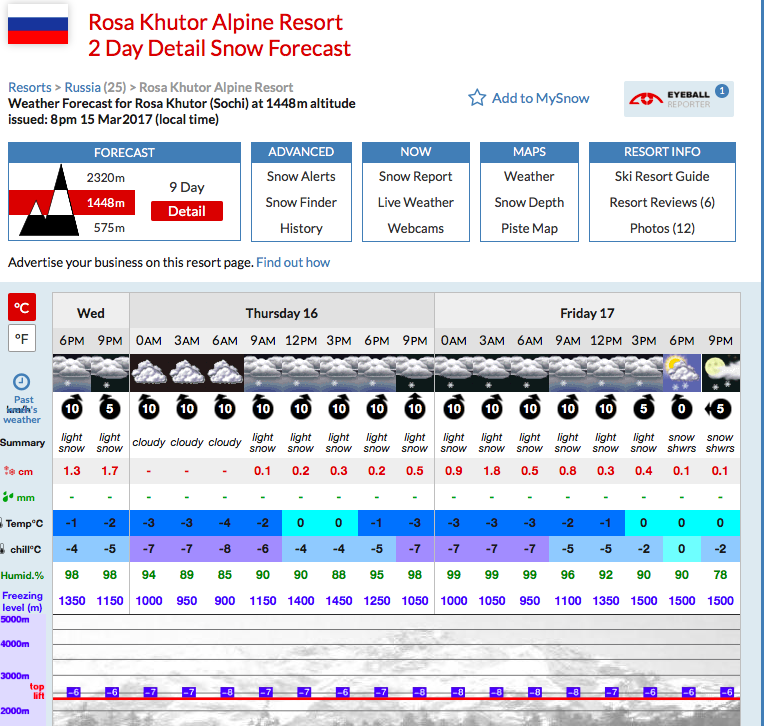Image resolution: width=764 pixels, height=726 pixels.
Task: Click Friday 0AM light snow weather icon
Action: pyautogui.click(x=454, y=373)
